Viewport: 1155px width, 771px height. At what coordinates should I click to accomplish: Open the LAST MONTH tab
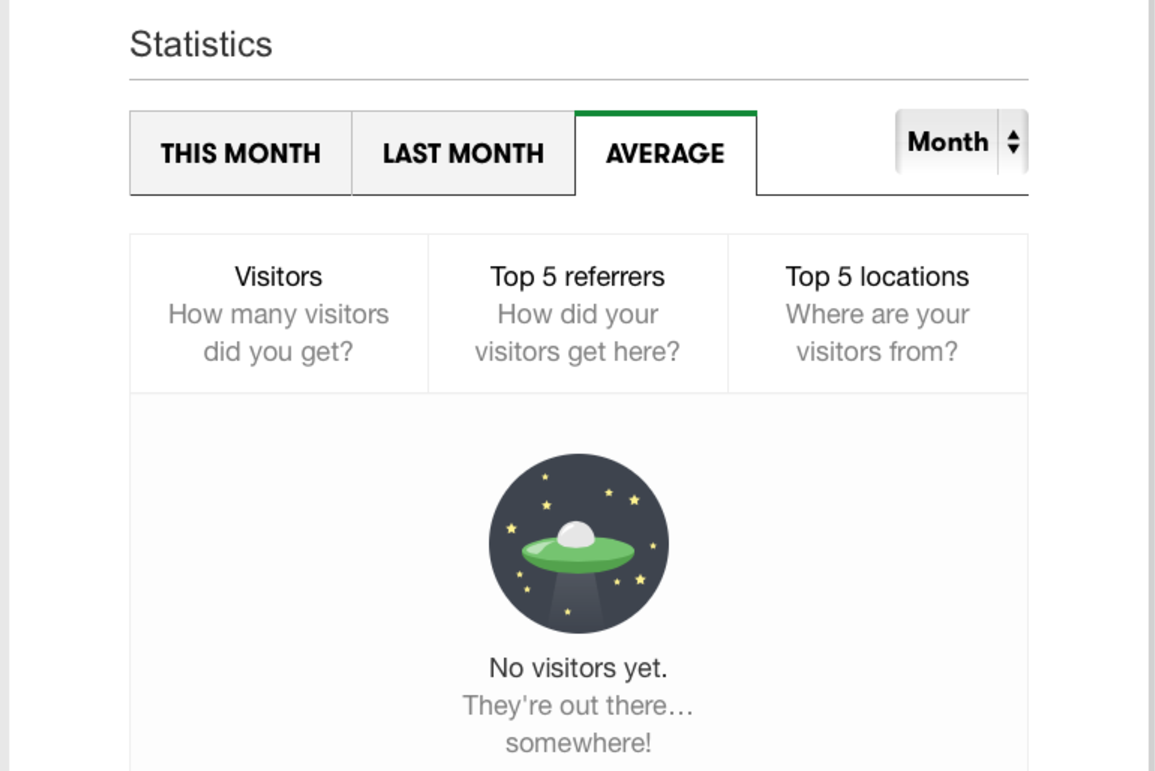(463, 153)
